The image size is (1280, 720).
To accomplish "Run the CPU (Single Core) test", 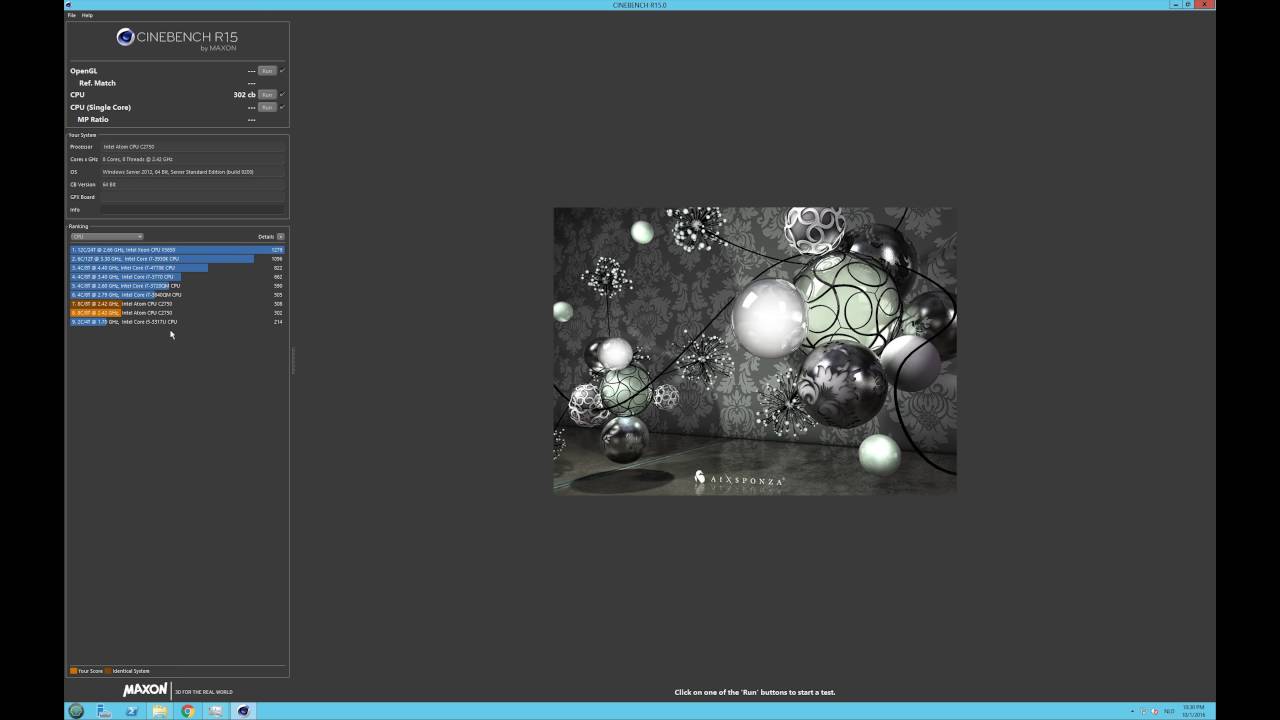I will tap(267, 107).
